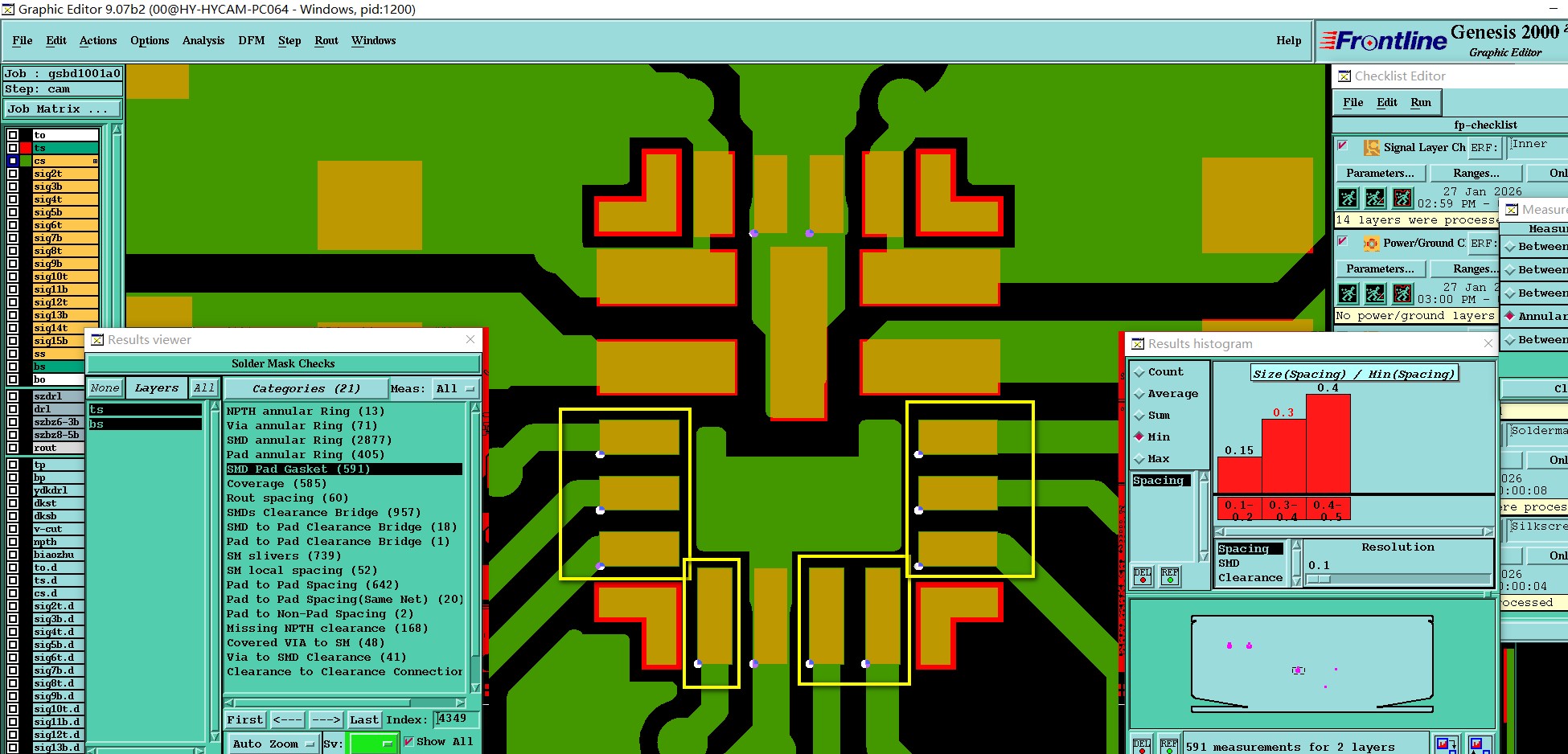Click Measure window title icon
The height and width of the screenshot is (754, 1568).
[1512, 210]
